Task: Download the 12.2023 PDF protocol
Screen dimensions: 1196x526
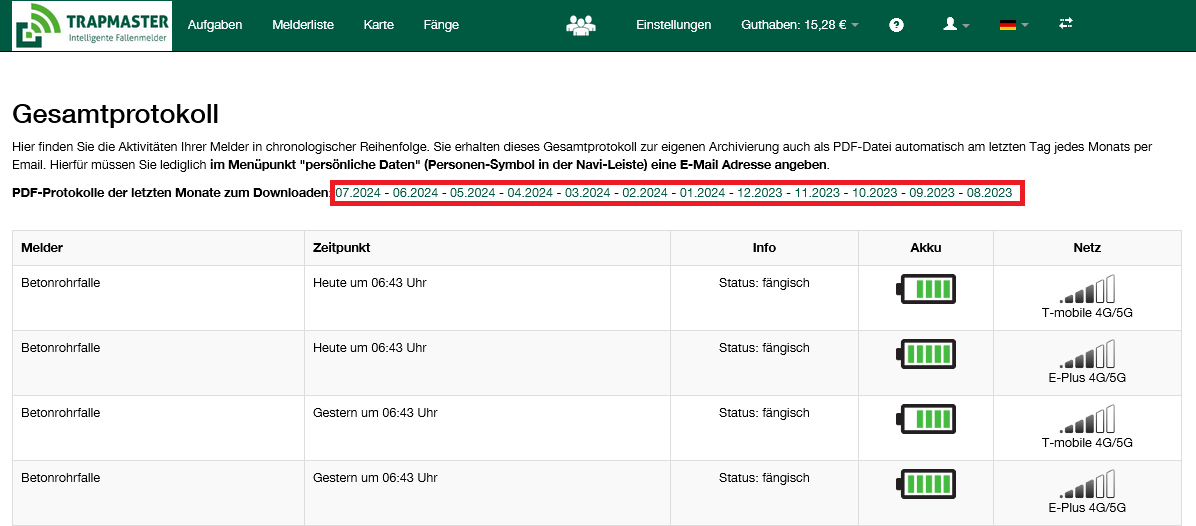Action: [x=760, y=192]
